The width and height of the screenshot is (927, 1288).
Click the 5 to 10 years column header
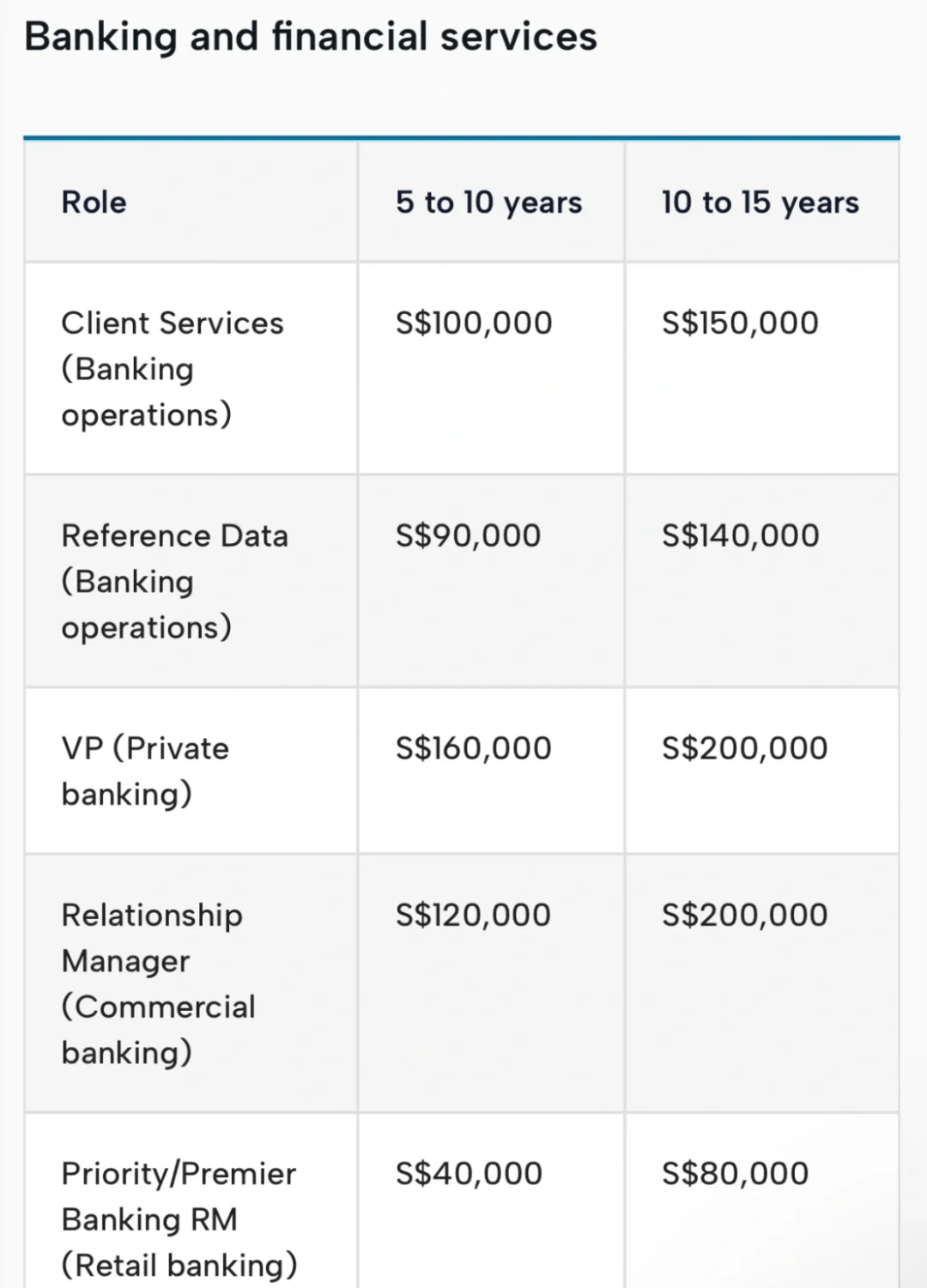pyautogui.click(x=488, y=203)
